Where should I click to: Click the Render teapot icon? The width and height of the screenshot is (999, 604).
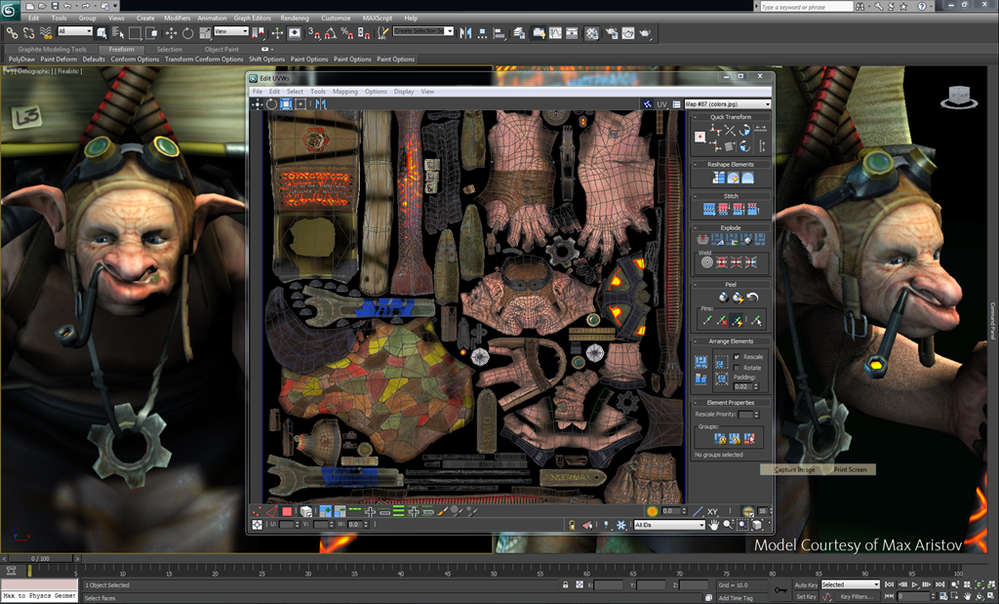point(645,33)
